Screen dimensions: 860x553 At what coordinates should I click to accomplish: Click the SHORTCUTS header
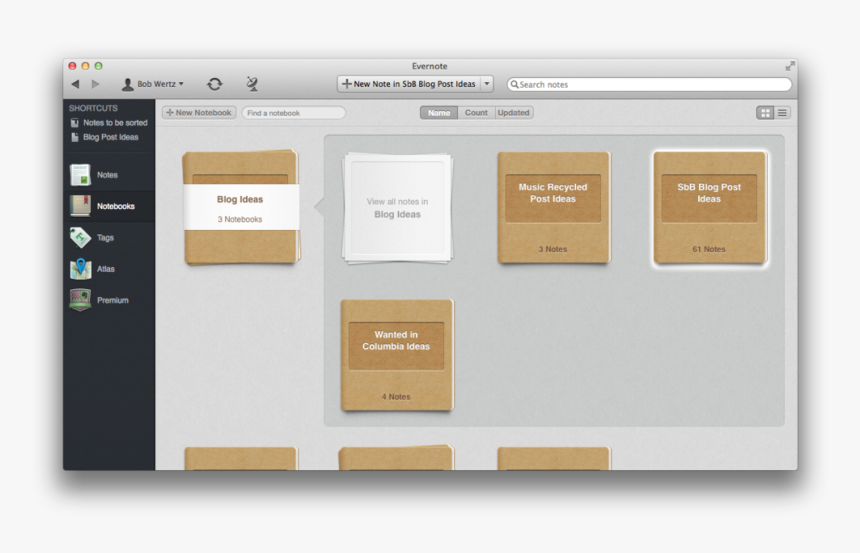93,108
